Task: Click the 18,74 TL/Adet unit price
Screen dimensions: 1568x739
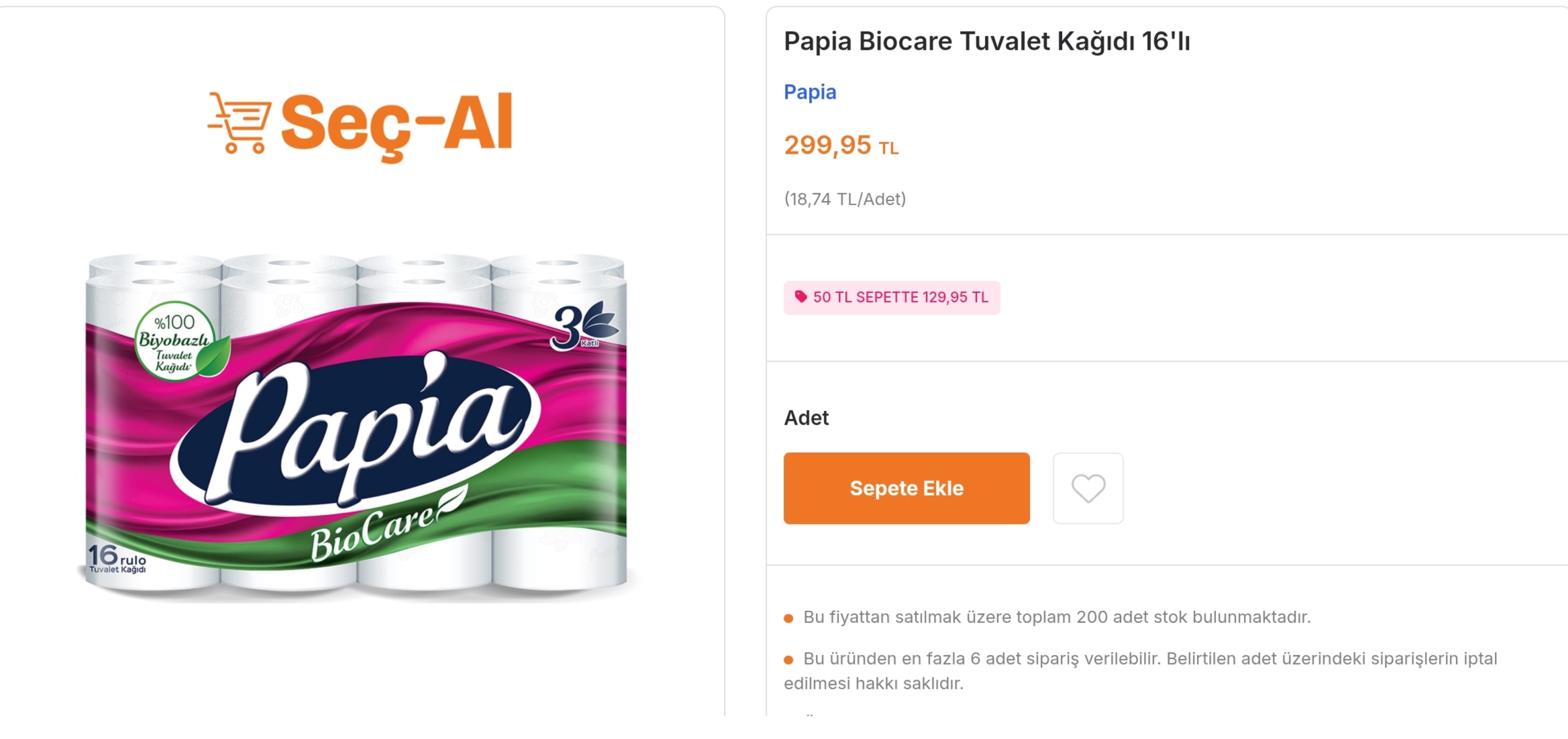Action: point(845,199)
